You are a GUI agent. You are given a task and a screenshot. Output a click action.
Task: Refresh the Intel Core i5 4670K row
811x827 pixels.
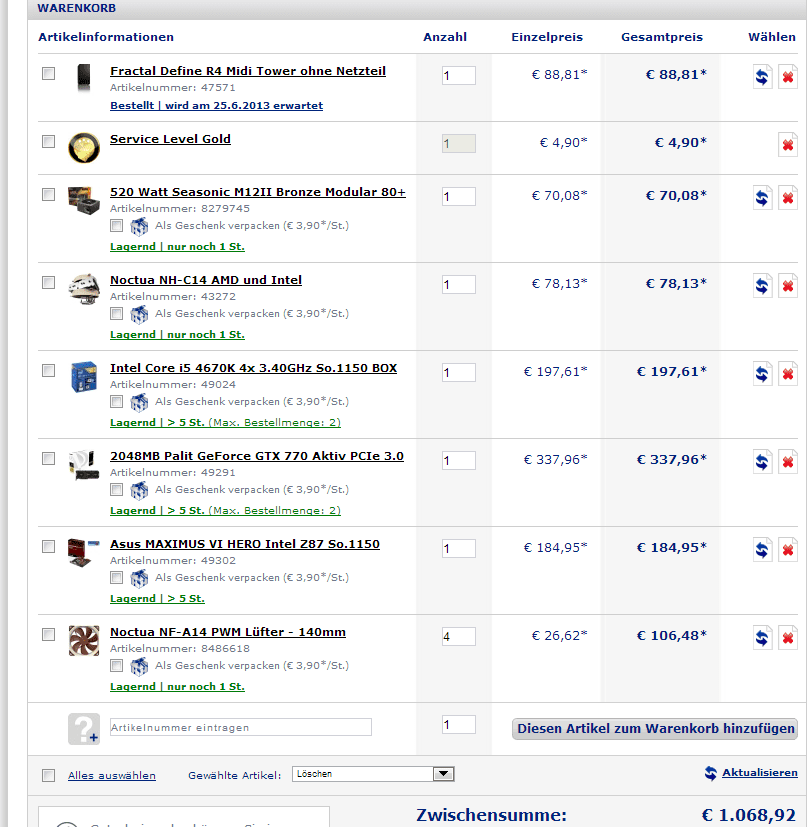(762, 374)
